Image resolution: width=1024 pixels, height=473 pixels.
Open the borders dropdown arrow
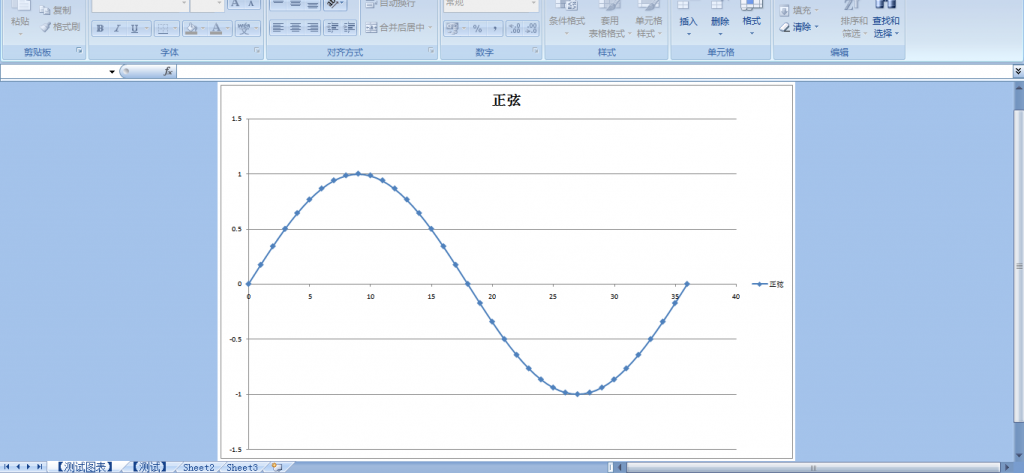(175, 28)
